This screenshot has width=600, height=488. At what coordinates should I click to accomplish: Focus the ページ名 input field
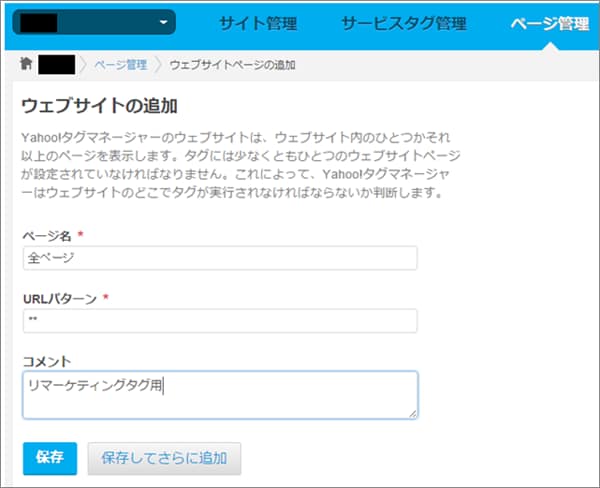click(x=219, y=258)
